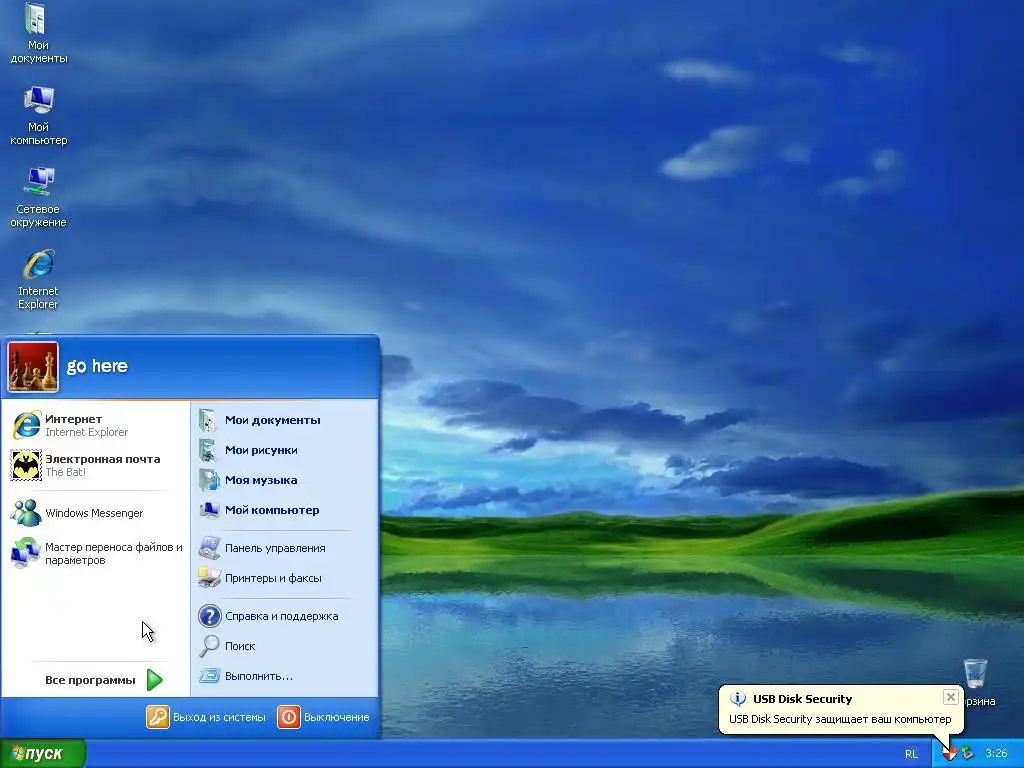Open Мои рисунки folder
This screenshot has height=768, width=1024.
coord(285,450)
